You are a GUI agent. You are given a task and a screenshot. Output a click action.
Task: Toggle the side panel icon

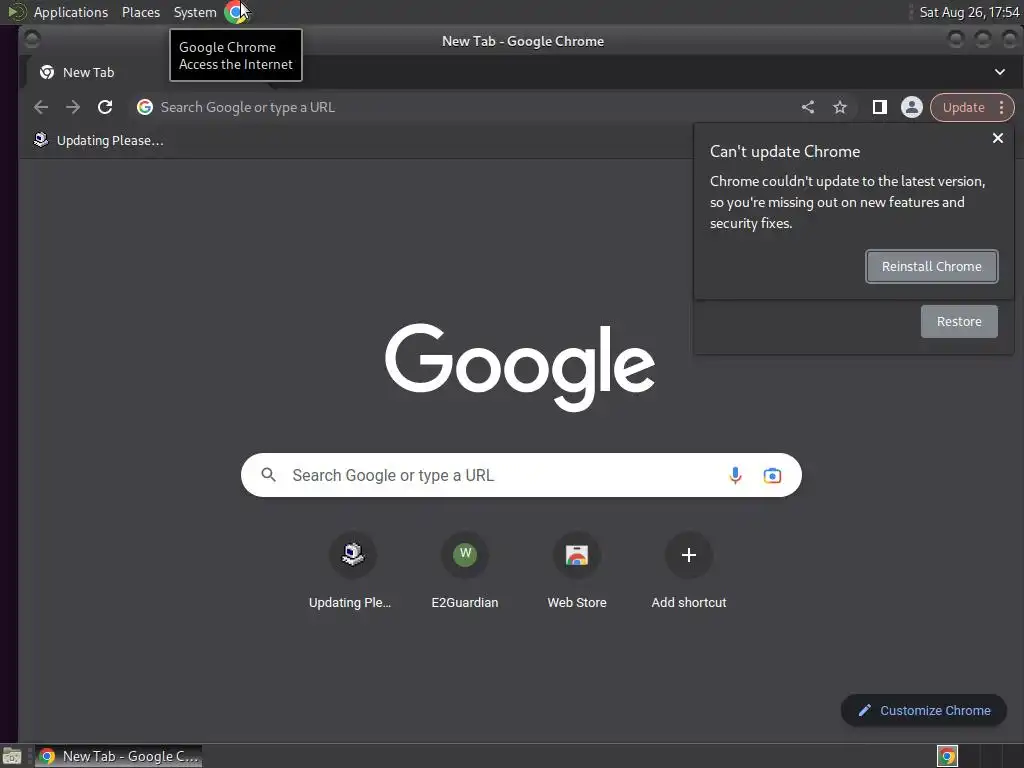tap(880, 107)
